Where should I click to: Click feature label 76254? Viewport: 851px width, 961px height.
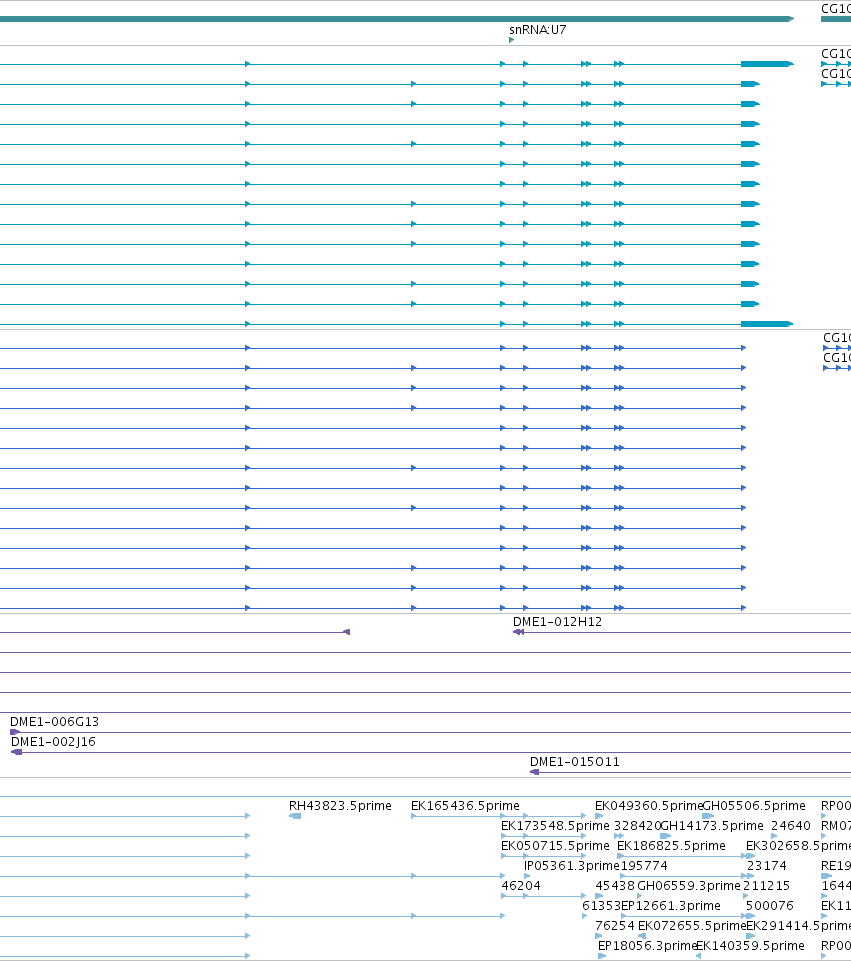point(615,925)
